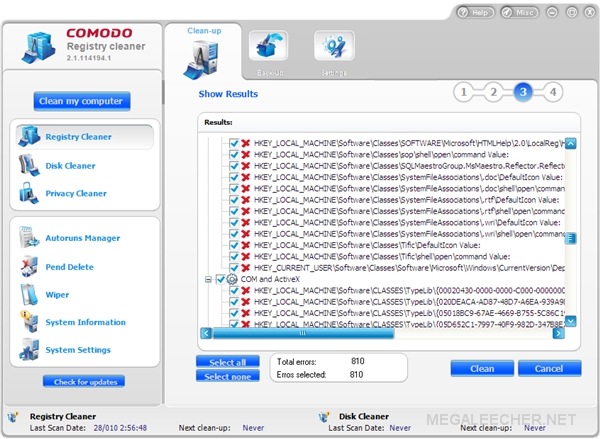
Task: Open the System Settings icon
Action: (x=29, y=349)
